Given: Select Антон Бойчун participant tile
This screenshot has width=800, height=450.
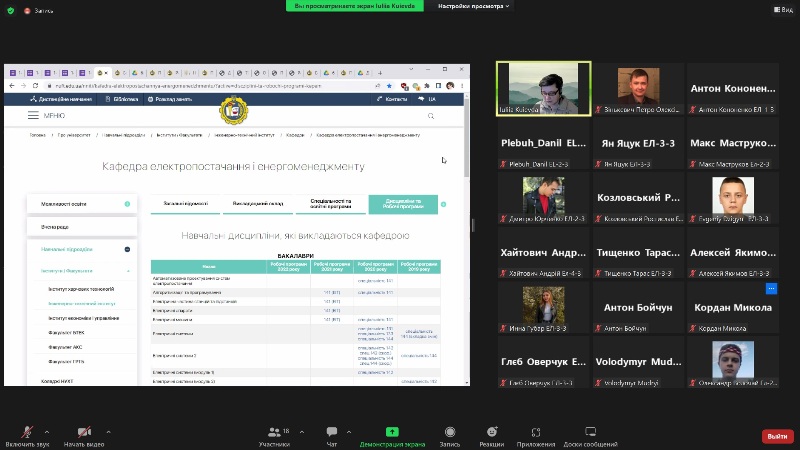Looking at the screenshot, I should tap(639, 308).
